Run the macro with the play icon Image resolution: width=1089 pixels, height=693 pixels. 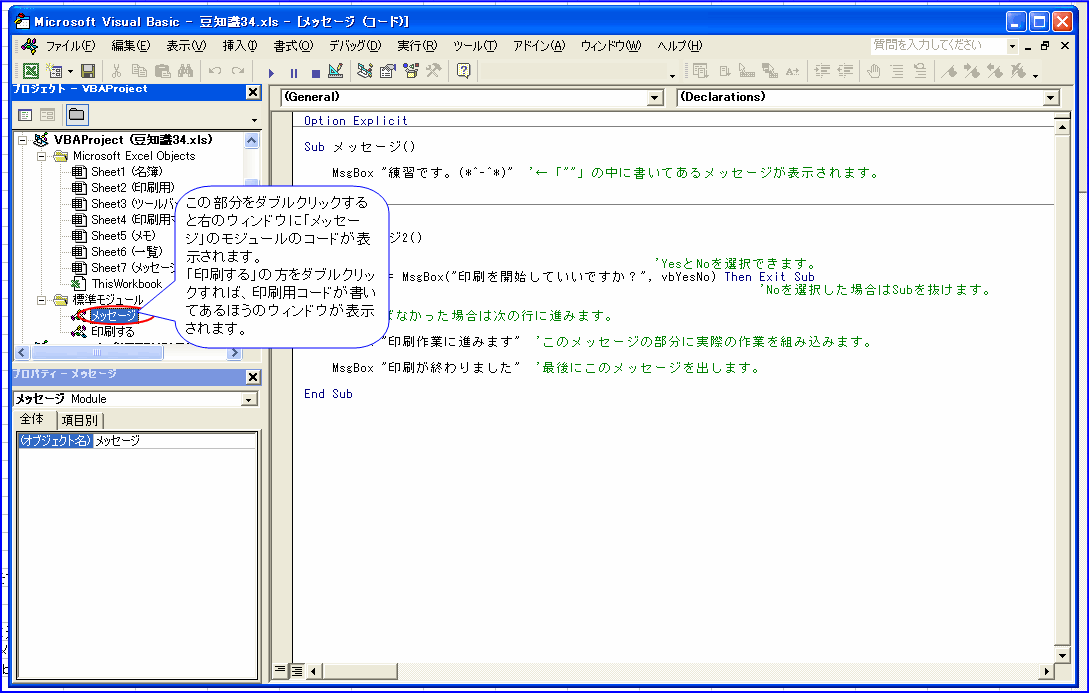click(271, 72)
